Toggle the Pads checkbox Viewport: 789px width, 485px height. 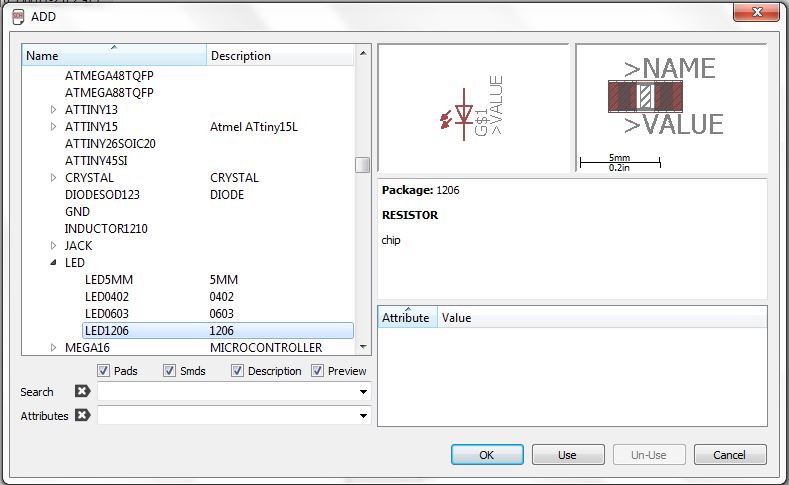click(x=103, y=371)
